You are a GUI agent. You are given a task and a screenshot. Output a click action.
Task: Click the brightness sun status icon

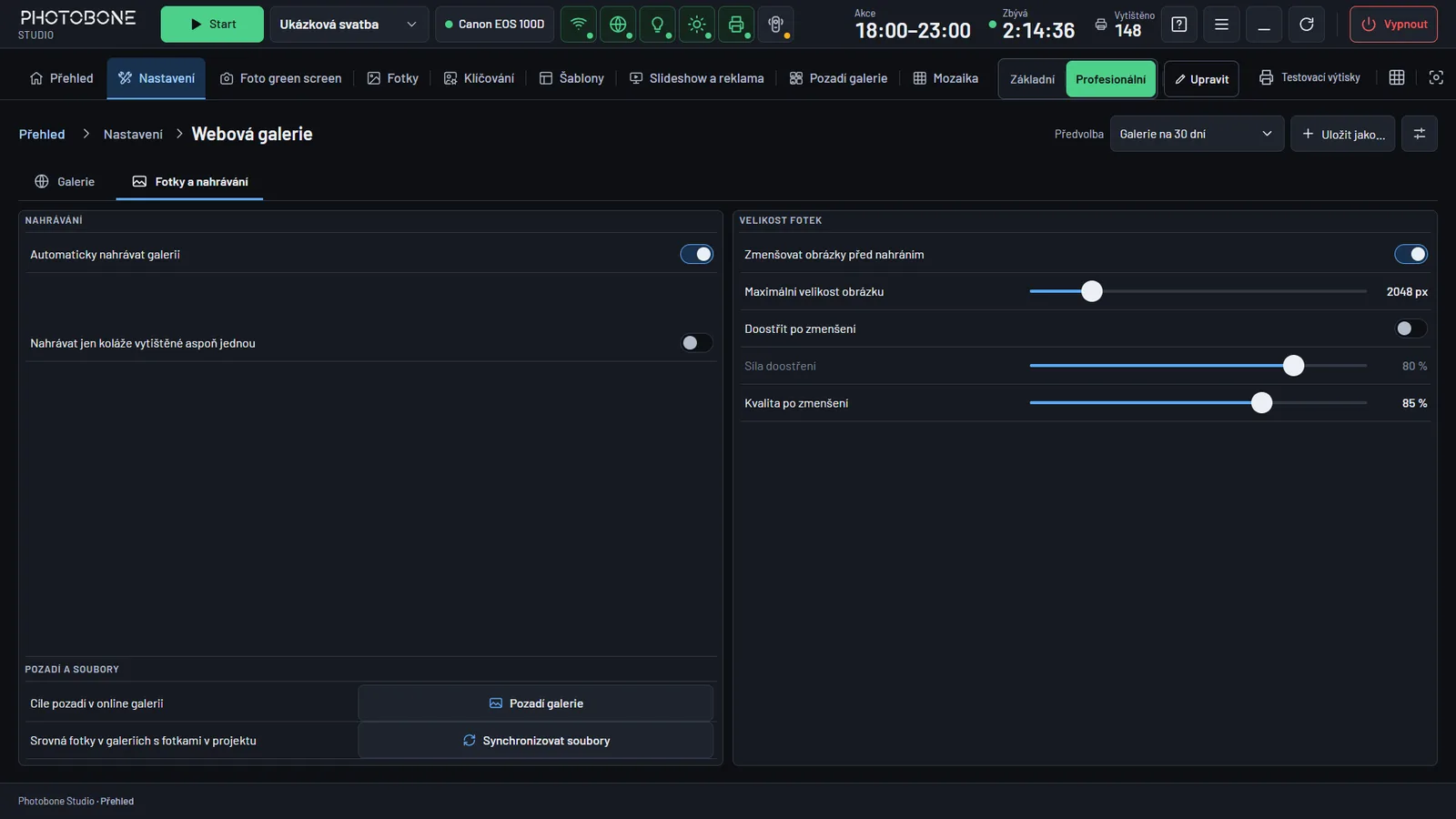point(697,25)
